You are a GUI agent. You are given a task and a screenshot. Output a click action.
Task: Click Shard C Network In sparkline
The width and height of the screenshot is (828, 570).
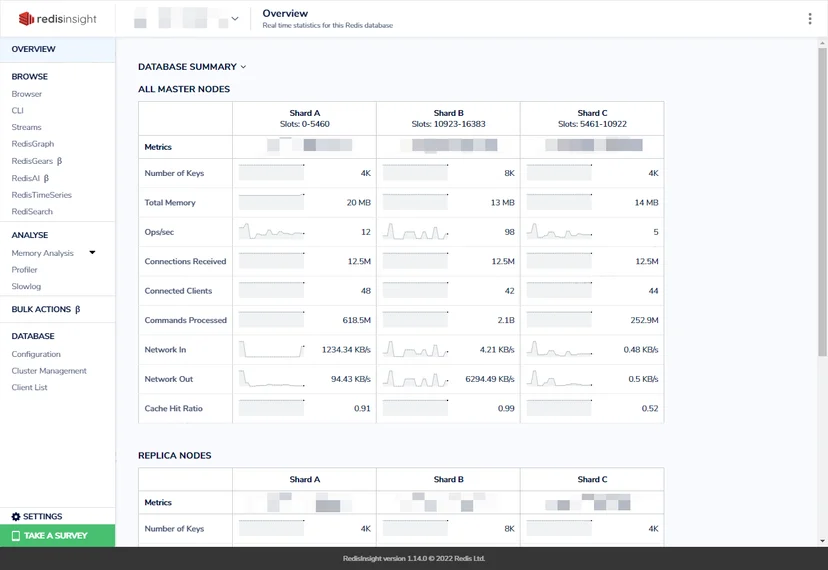click(x=559, y=349)
